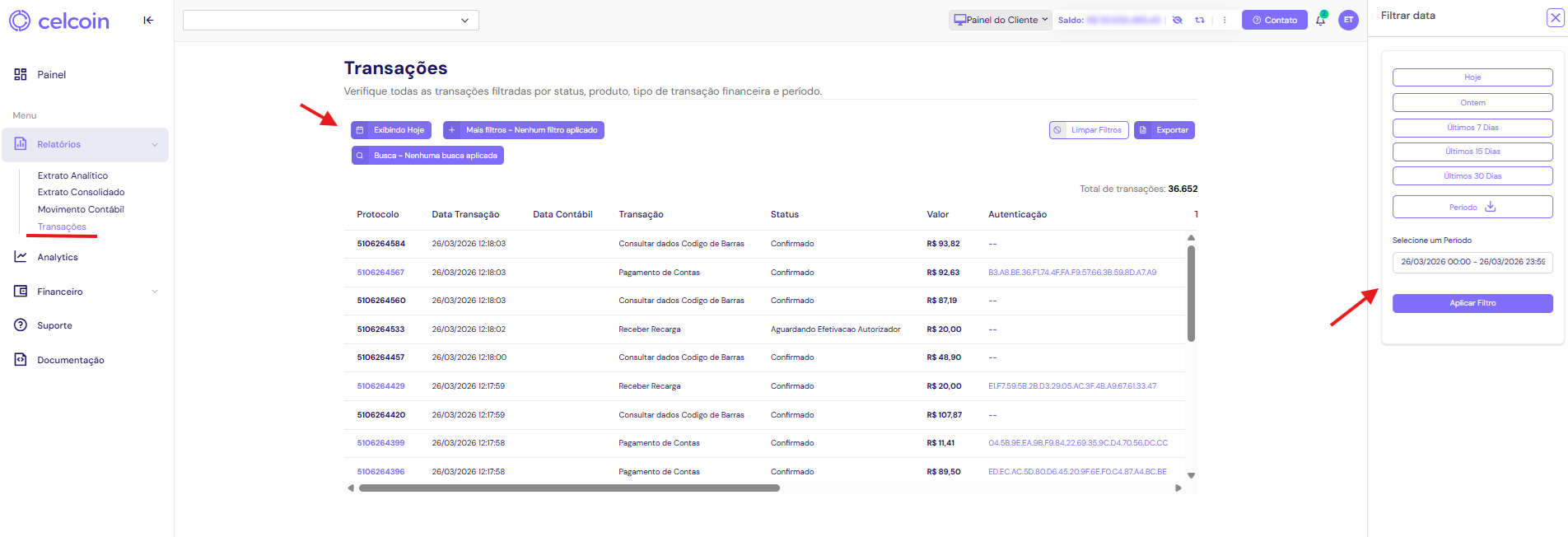
Task: Open the notifications bell
Action: (x=1320, y=21)
